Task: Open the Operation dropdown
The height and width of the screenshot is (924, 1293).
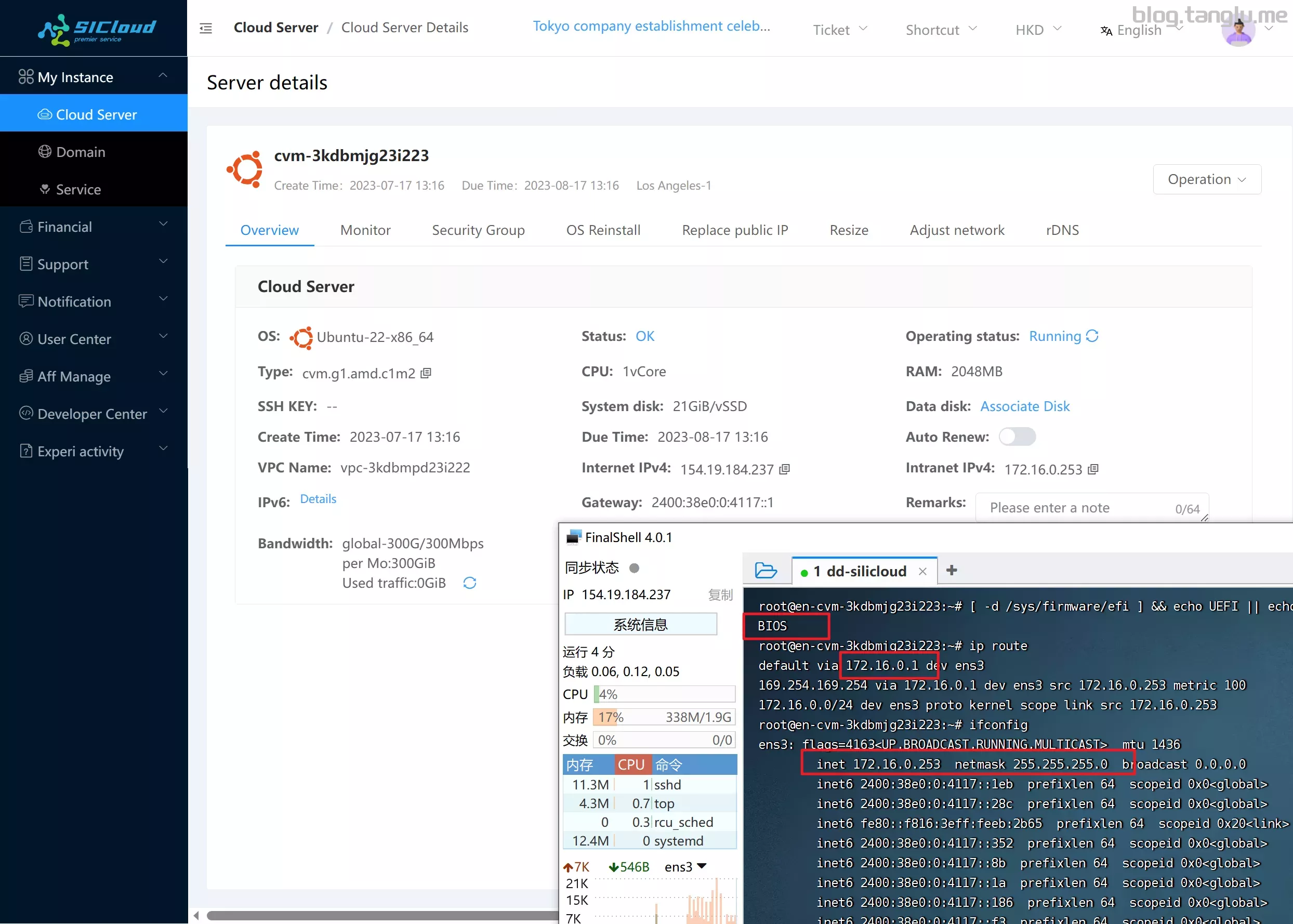Action: pos(1207,180)
